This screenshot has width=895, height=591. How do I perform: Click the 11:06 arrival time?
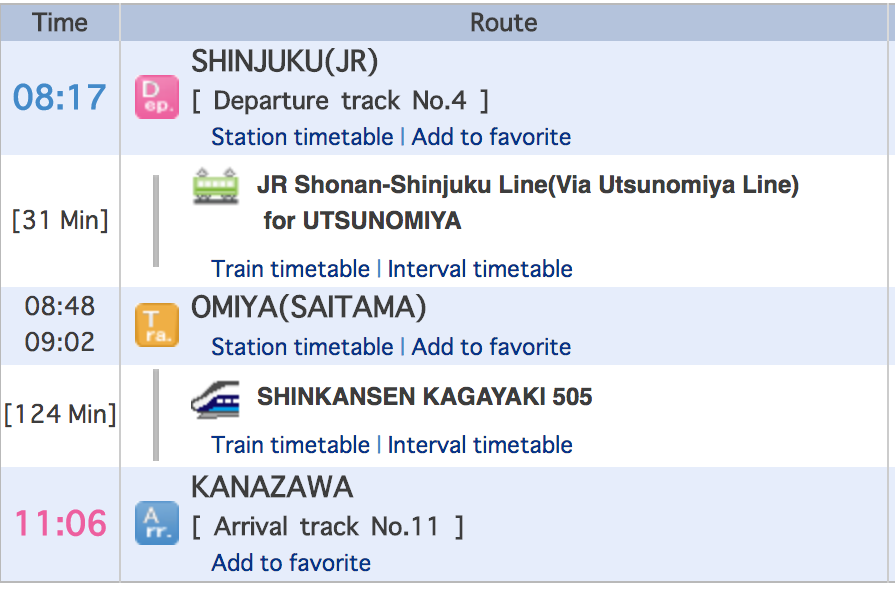pyautogui.click(x=60, y=523)
